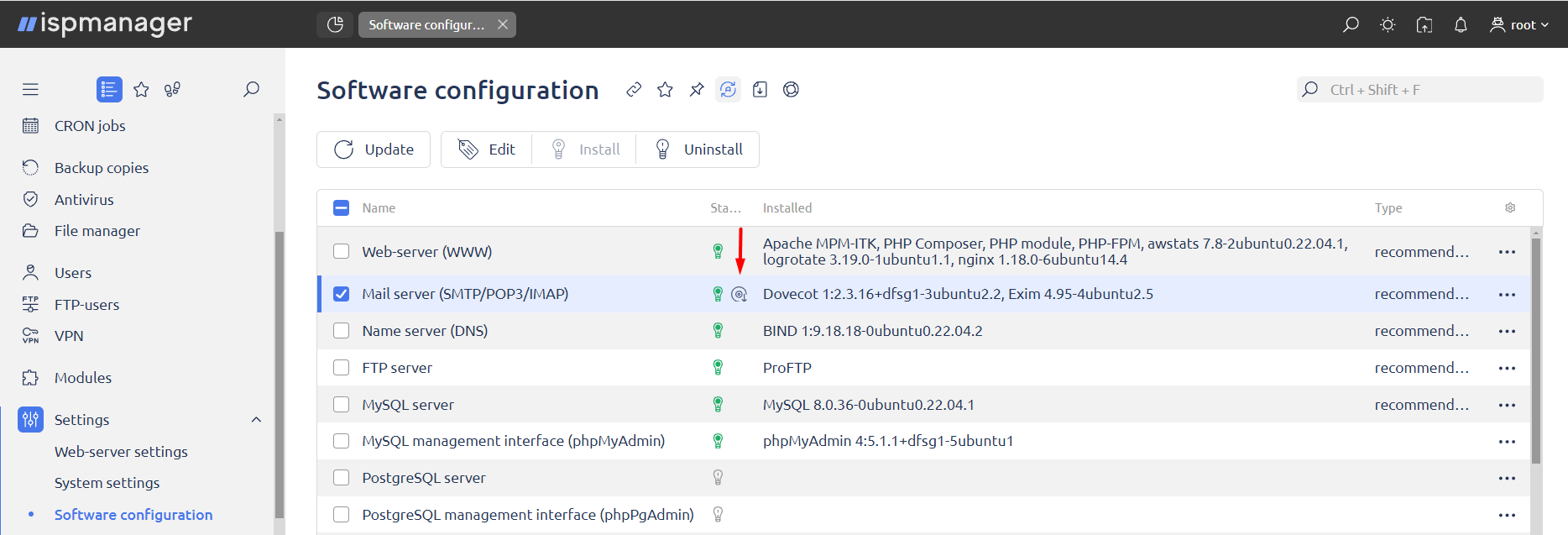The image size is (1568, 535).
Task: Click status bulb for Name server (DNS)
Action: (718, 331)
